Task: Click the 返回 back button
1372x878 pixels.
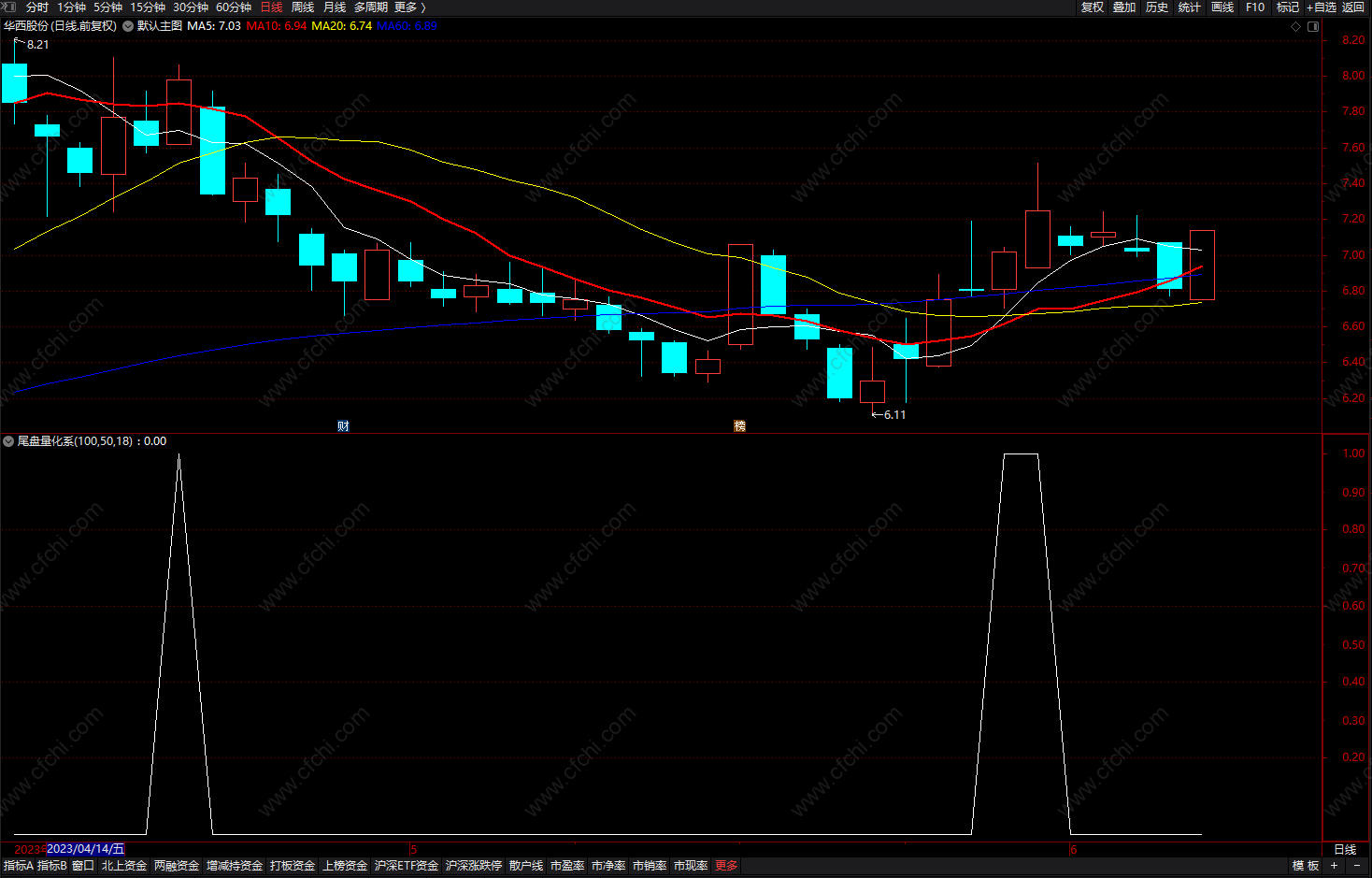Action: coord(1353,7)
